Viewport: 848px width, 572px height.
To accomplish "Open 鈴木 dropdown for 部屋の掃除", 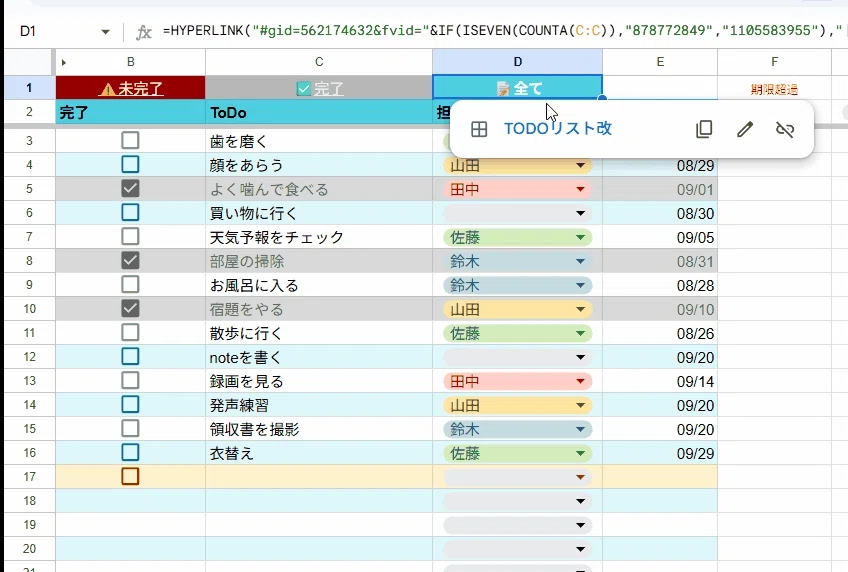I will pyautogui.click(x=580, y=262).
